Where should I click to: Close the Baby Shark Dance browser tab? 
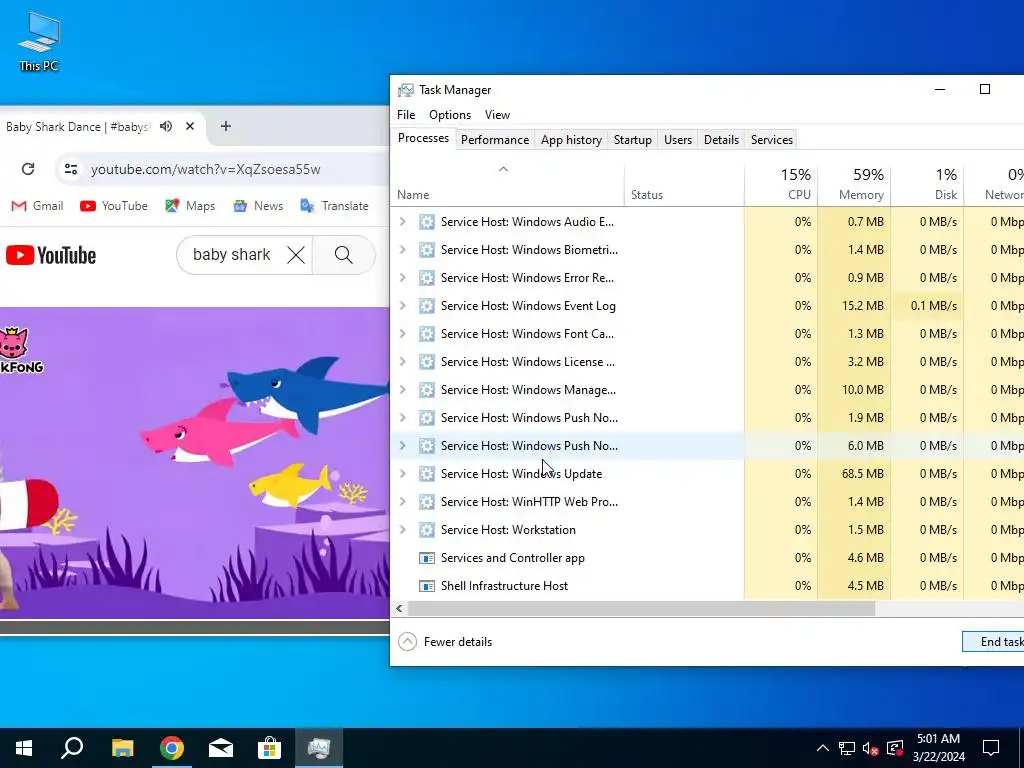pos(190,126)
